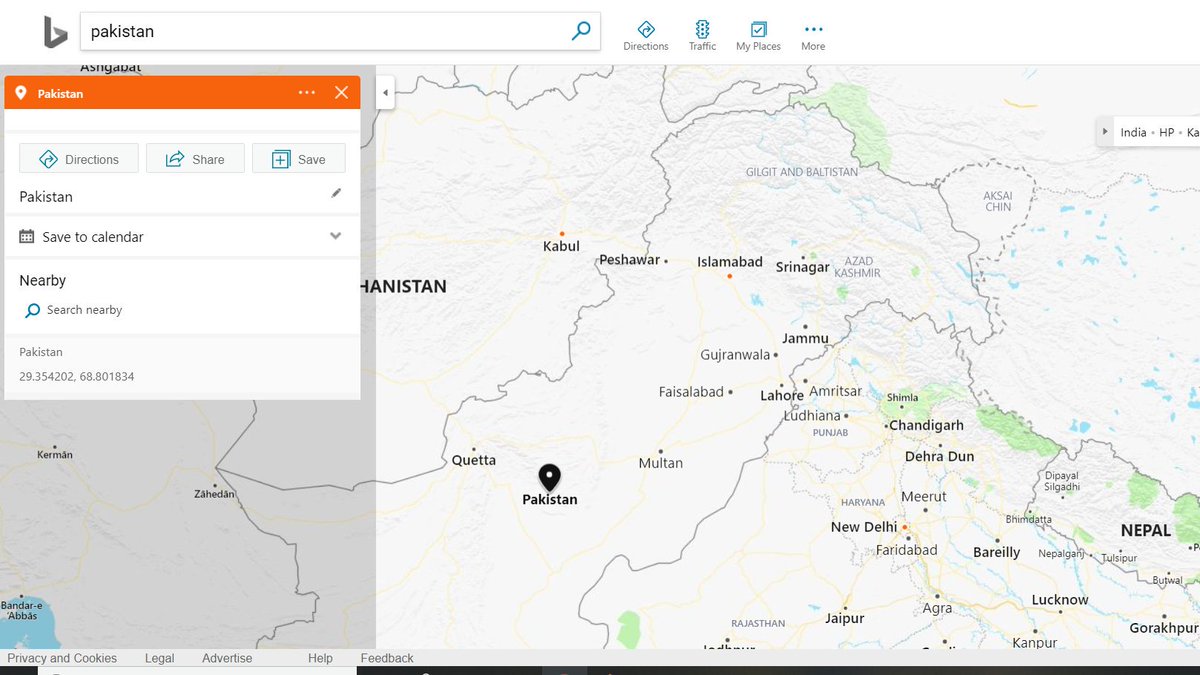Expand the India breadcrumb arrow
Image resolution: width=1200 pixels, height=675 pixels.
click(x=1105, y=132)
